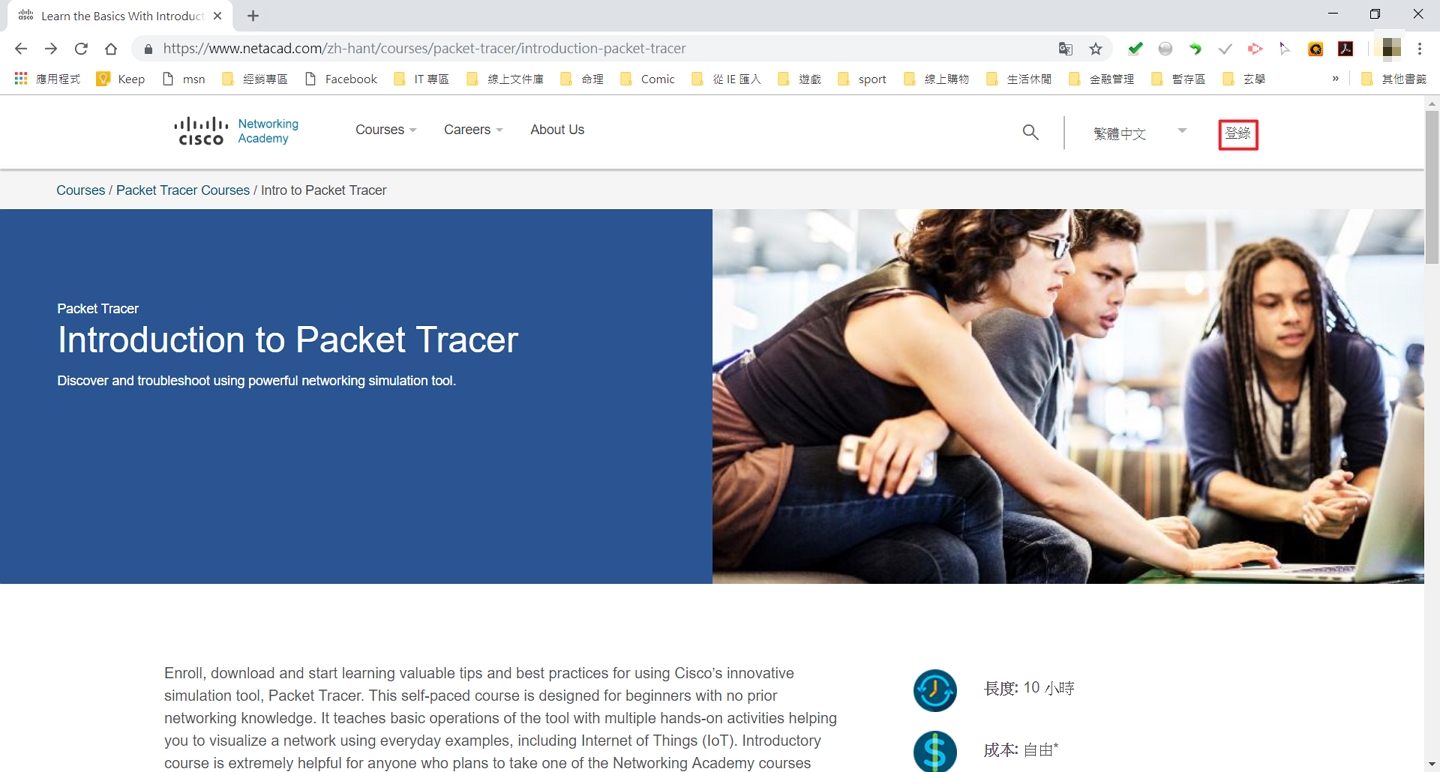Open the Chrome profile avatar

[x=1391, y=48]
